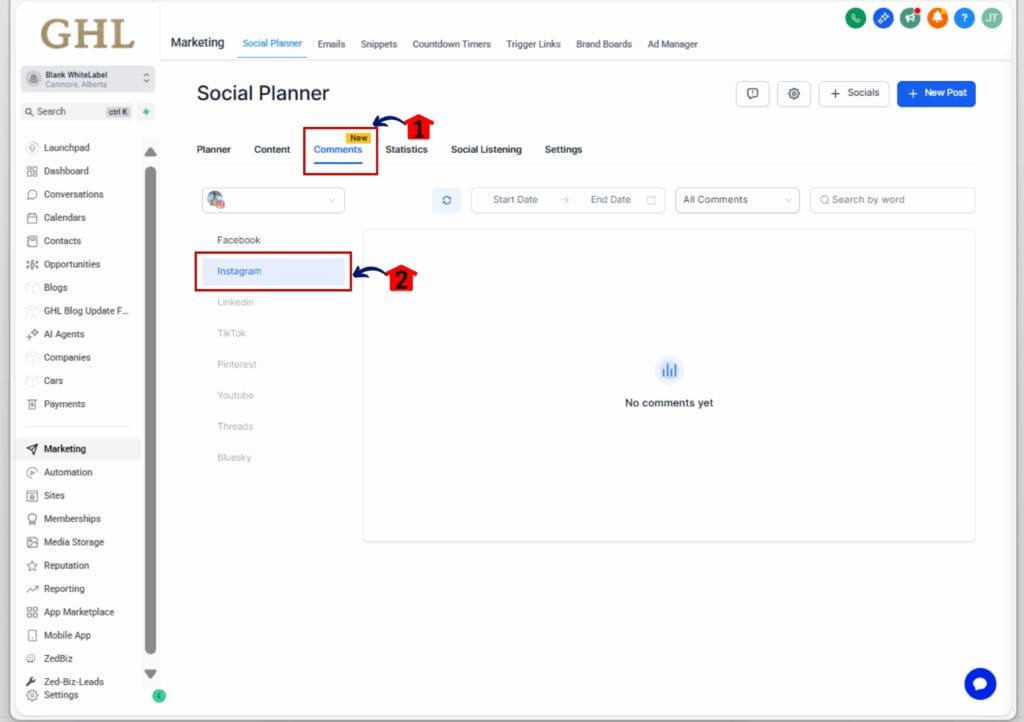
Task: Switch to the Statistics tab
Action: point(406,150)
